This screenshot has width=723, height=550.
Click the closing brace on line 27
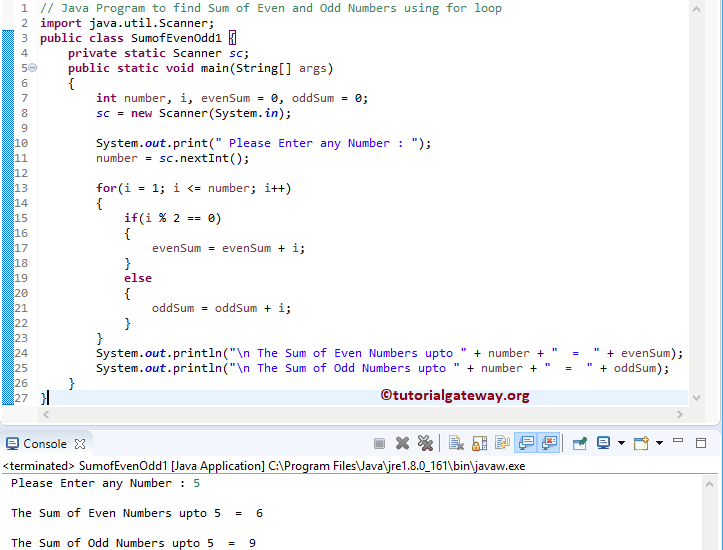tap(43, 398)
